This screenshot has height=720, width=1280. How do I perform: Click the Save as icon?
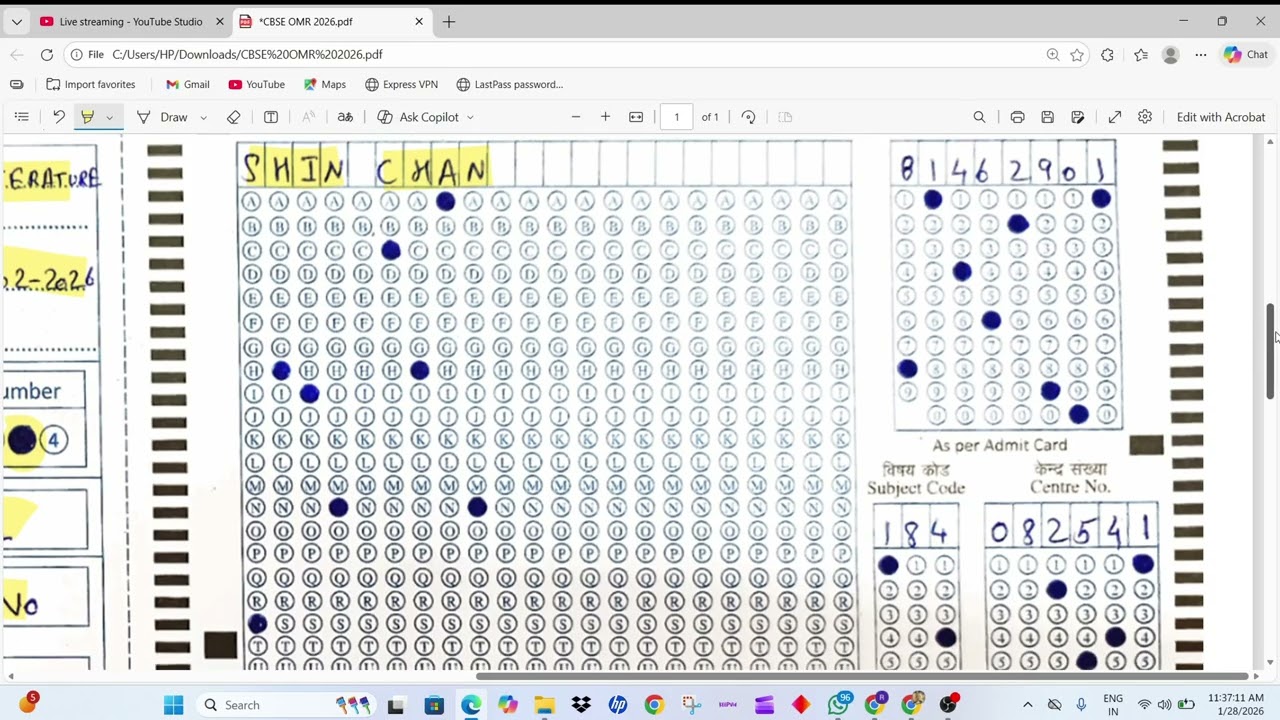(x=1077, y=117)
